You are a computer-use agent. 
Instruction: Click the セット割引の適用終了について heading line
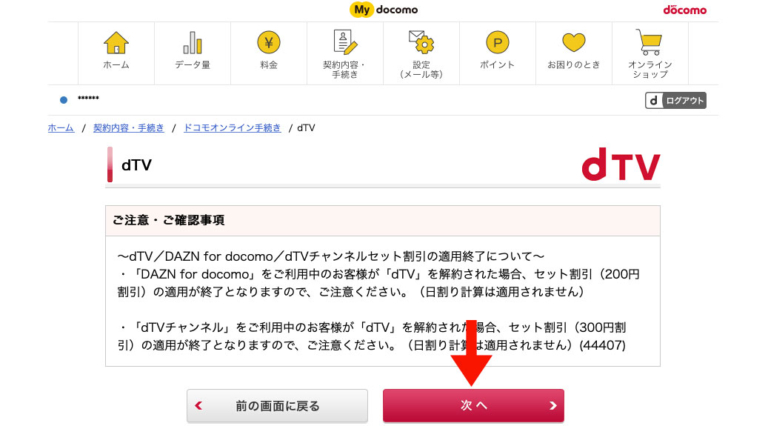tap(331, 256)
